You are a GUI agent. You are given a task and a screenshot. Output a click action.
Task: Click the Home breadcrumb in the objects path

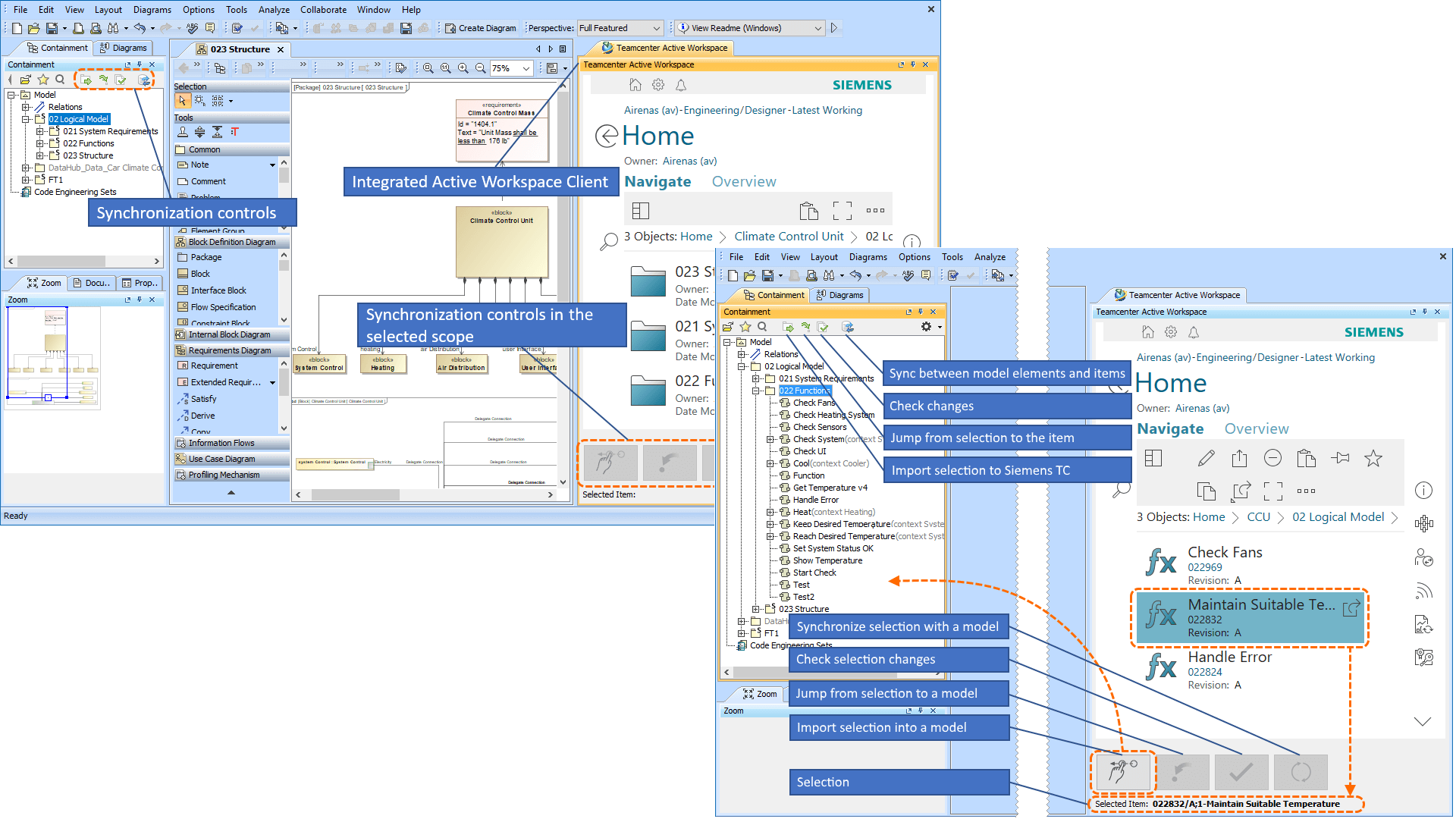(695, 236)
